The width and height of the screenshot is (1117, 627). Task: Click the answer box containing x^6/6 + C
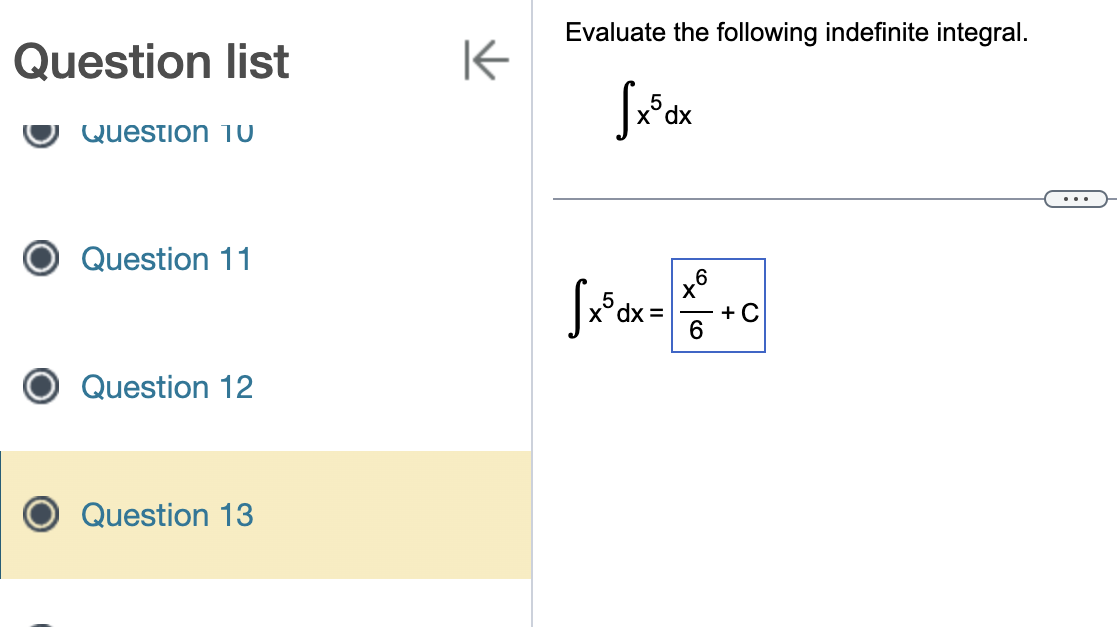click(x=718, y=306)
